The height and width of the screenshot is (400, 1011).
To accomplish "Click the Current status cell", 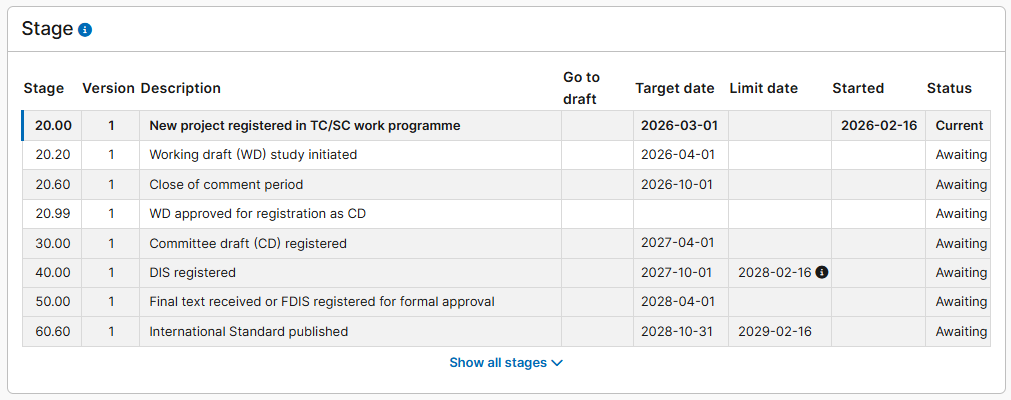I will (959, 126).
